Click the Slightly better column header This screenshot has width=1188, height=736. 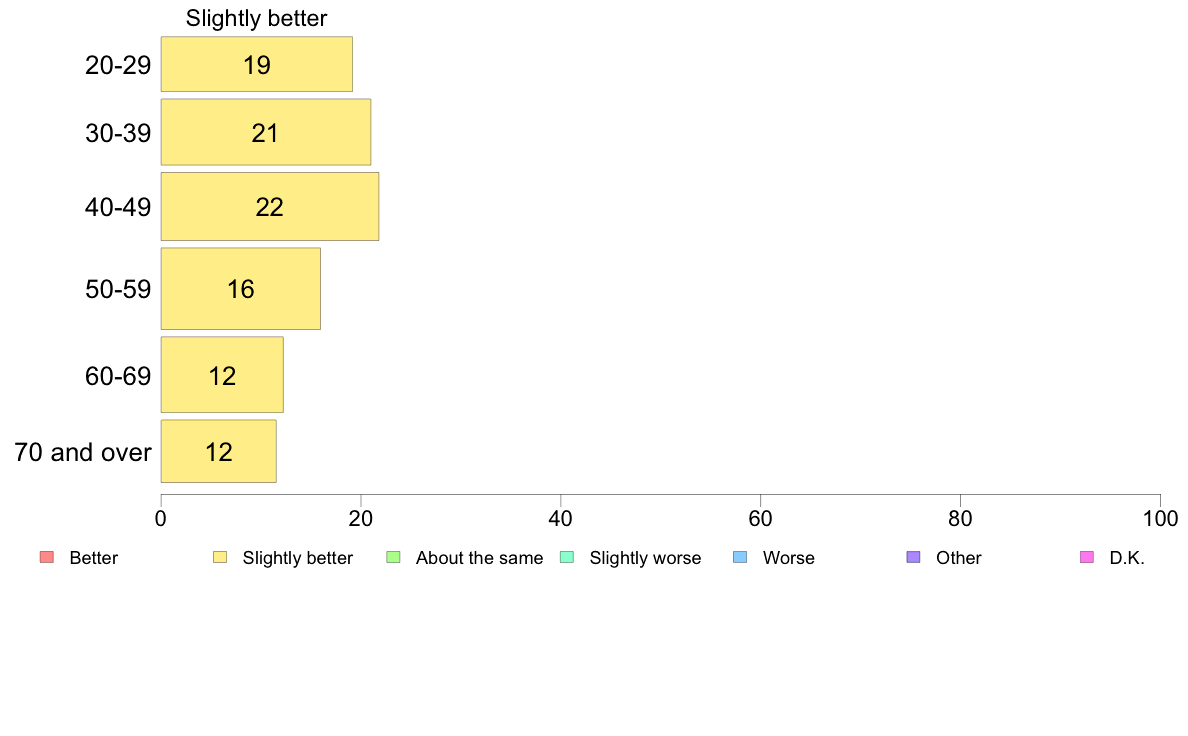point(257,18)
